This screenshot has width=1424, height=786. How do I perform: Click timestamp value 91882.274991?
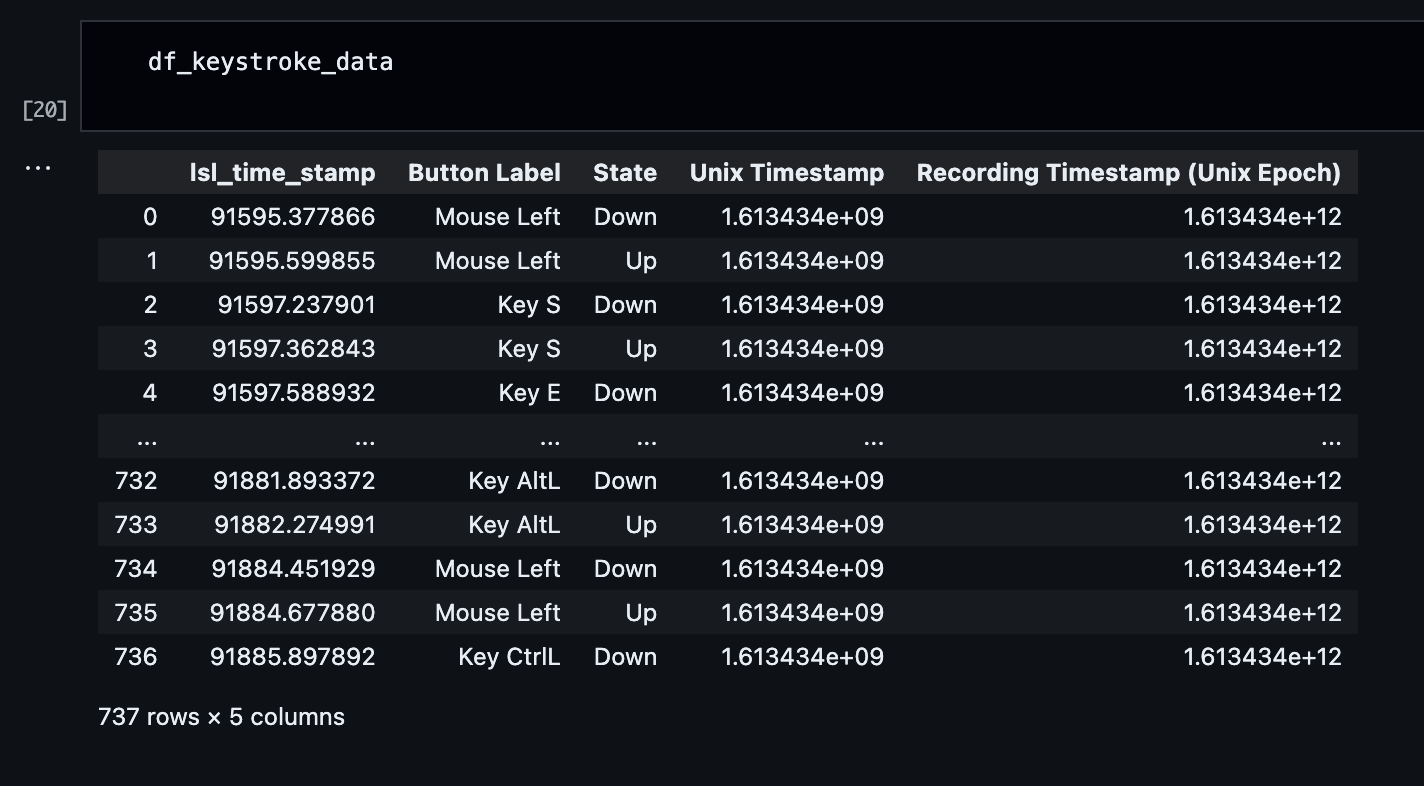pos(294,525)
